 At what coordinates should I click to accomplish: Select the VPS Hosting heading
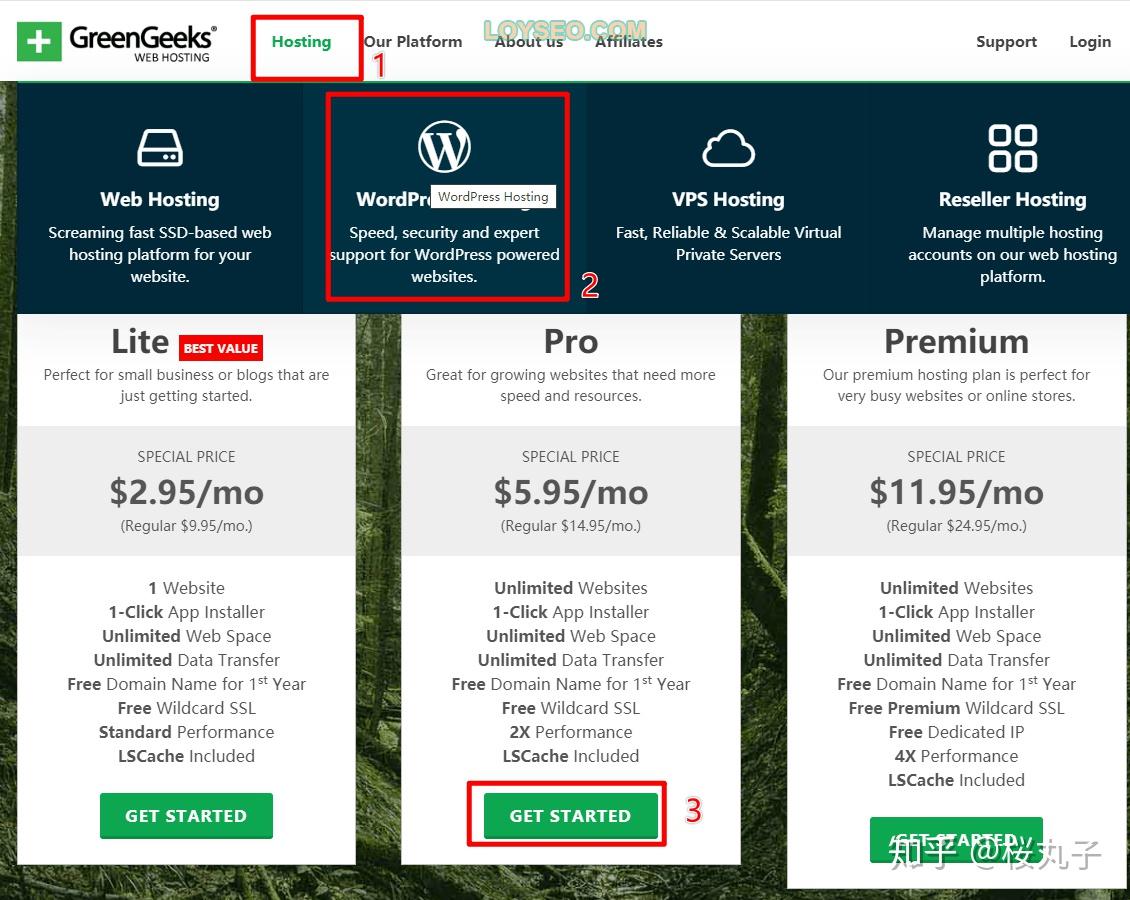729,200
